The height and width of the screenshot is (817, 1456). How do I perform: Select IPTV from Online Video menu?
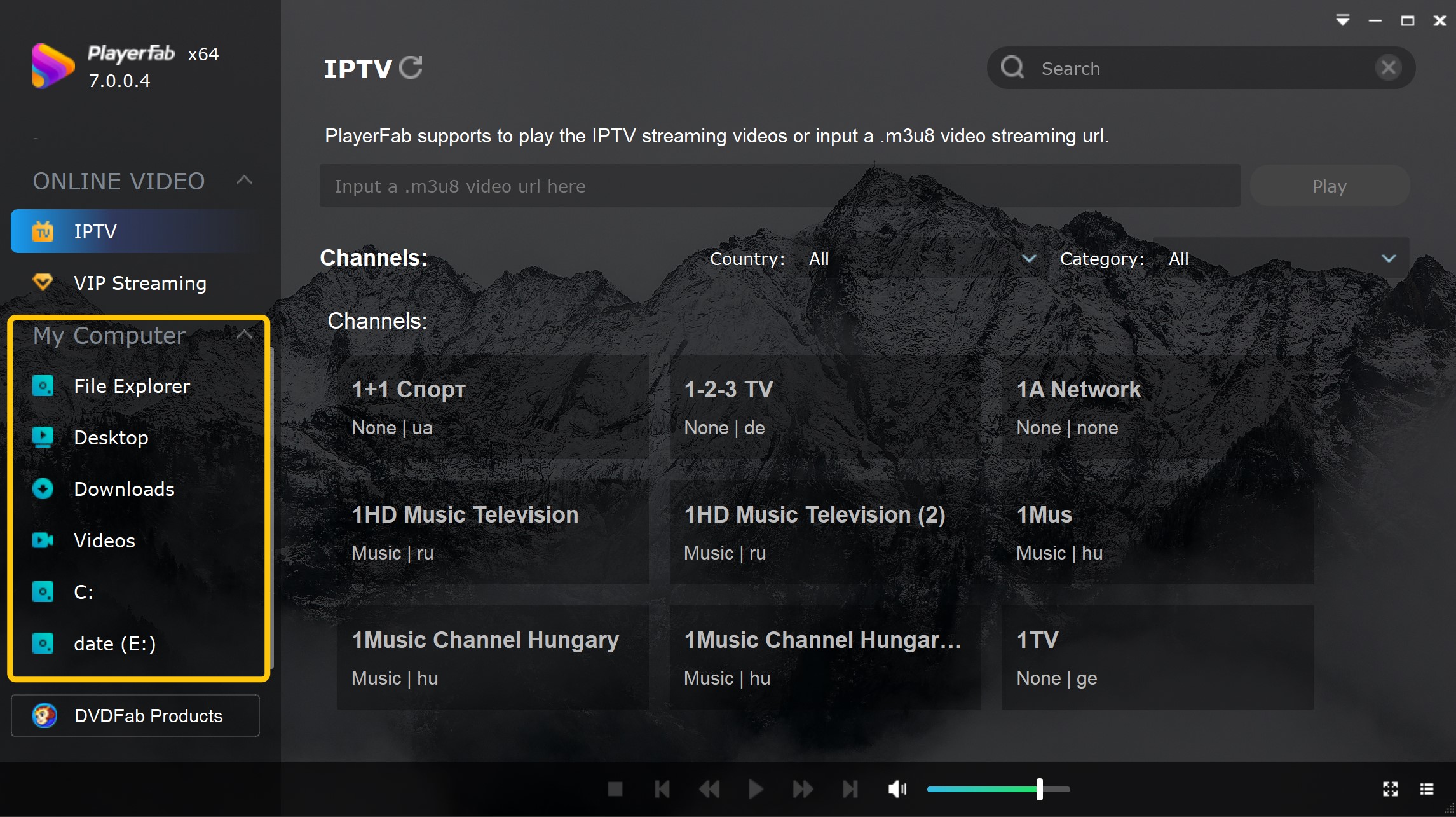pos(95,230)
